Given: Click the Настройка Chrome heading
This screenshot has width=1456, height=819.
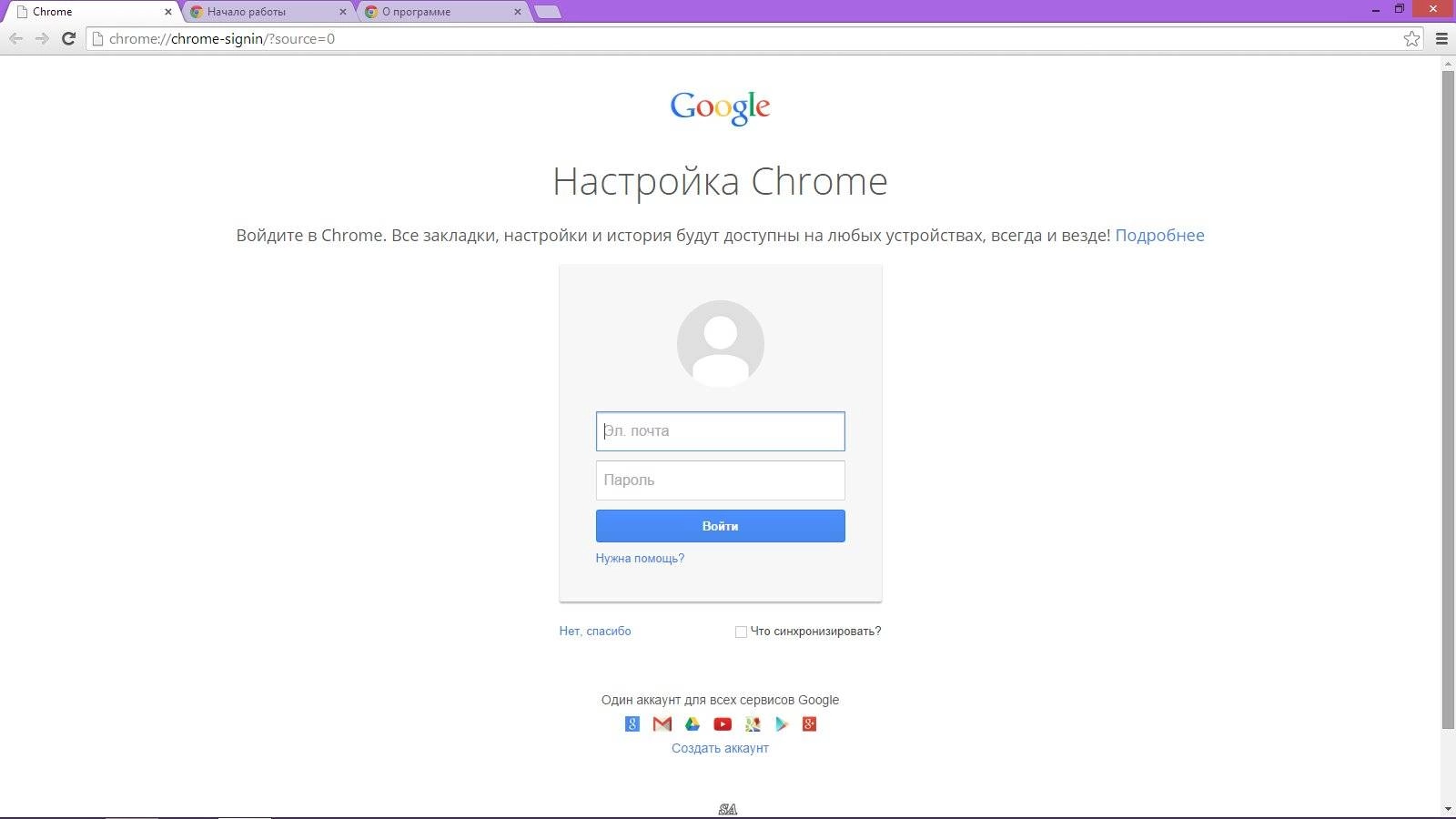Looking at the screenshot, I should coord(720,181).
